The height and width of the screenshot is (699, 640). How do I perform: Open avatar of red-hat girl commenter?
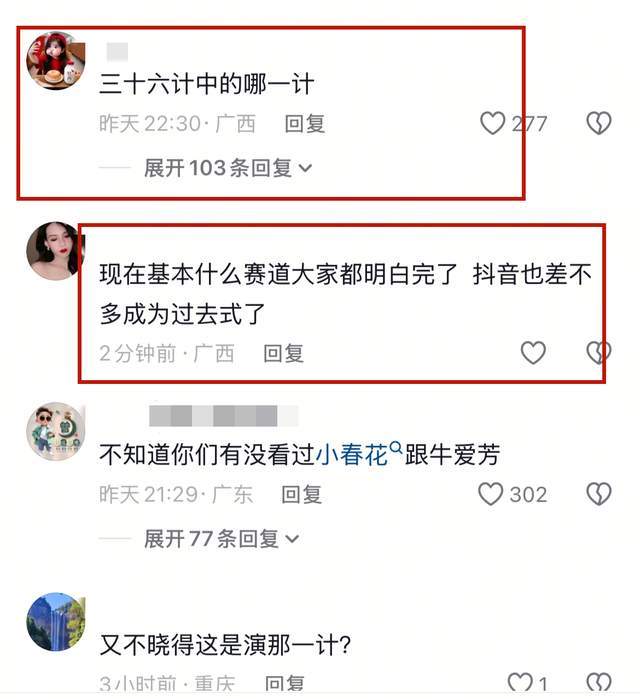click(56, 61)
